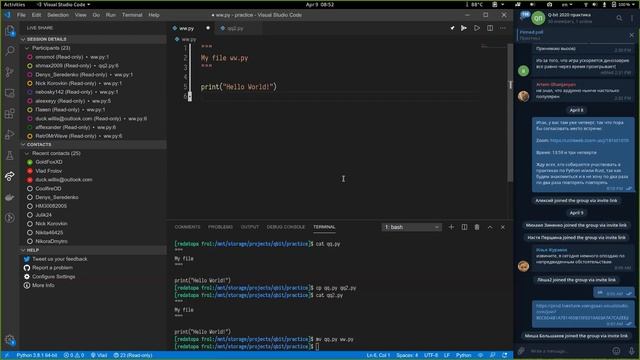Click UTF-8 encoding in status bar
This screenshot has height=360, width=640.
(x=431, y=355)
